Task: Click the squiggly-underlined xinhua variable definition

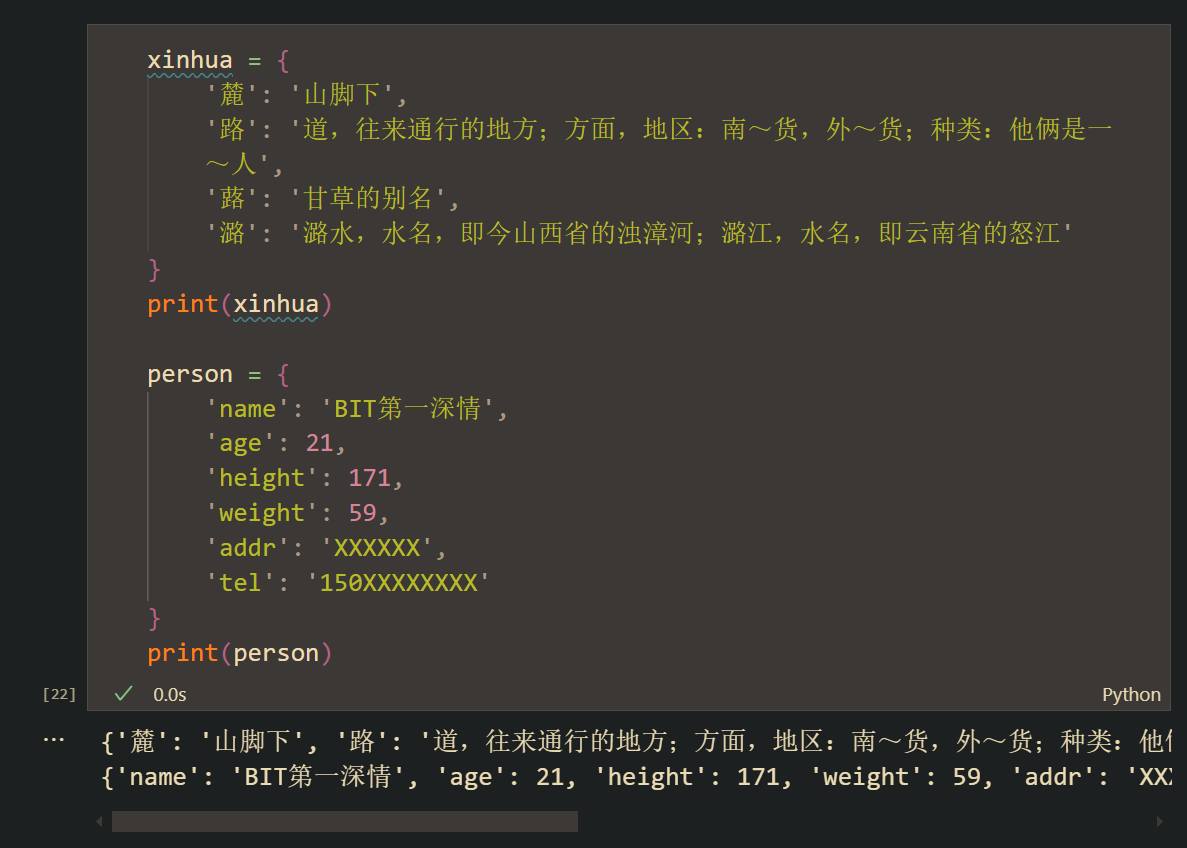Action: pyautogui.click(x=190, y=60)
